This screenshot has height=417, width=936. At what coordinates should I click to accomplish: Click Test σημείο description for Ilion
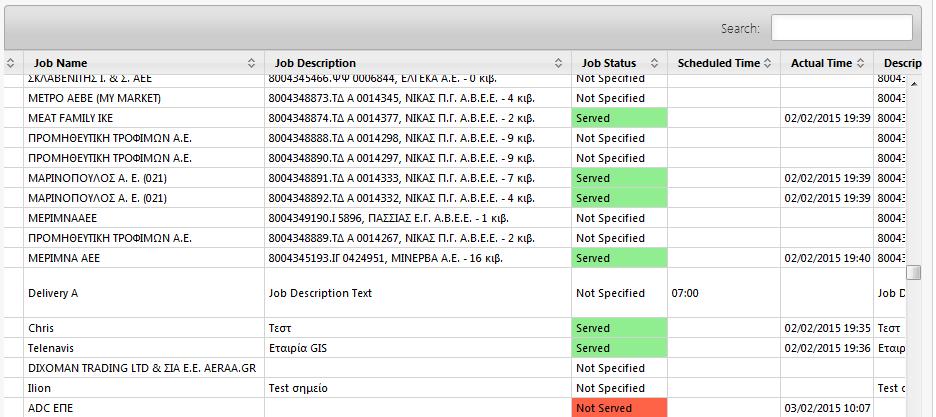pyautogui.click(x=298, y=388)
